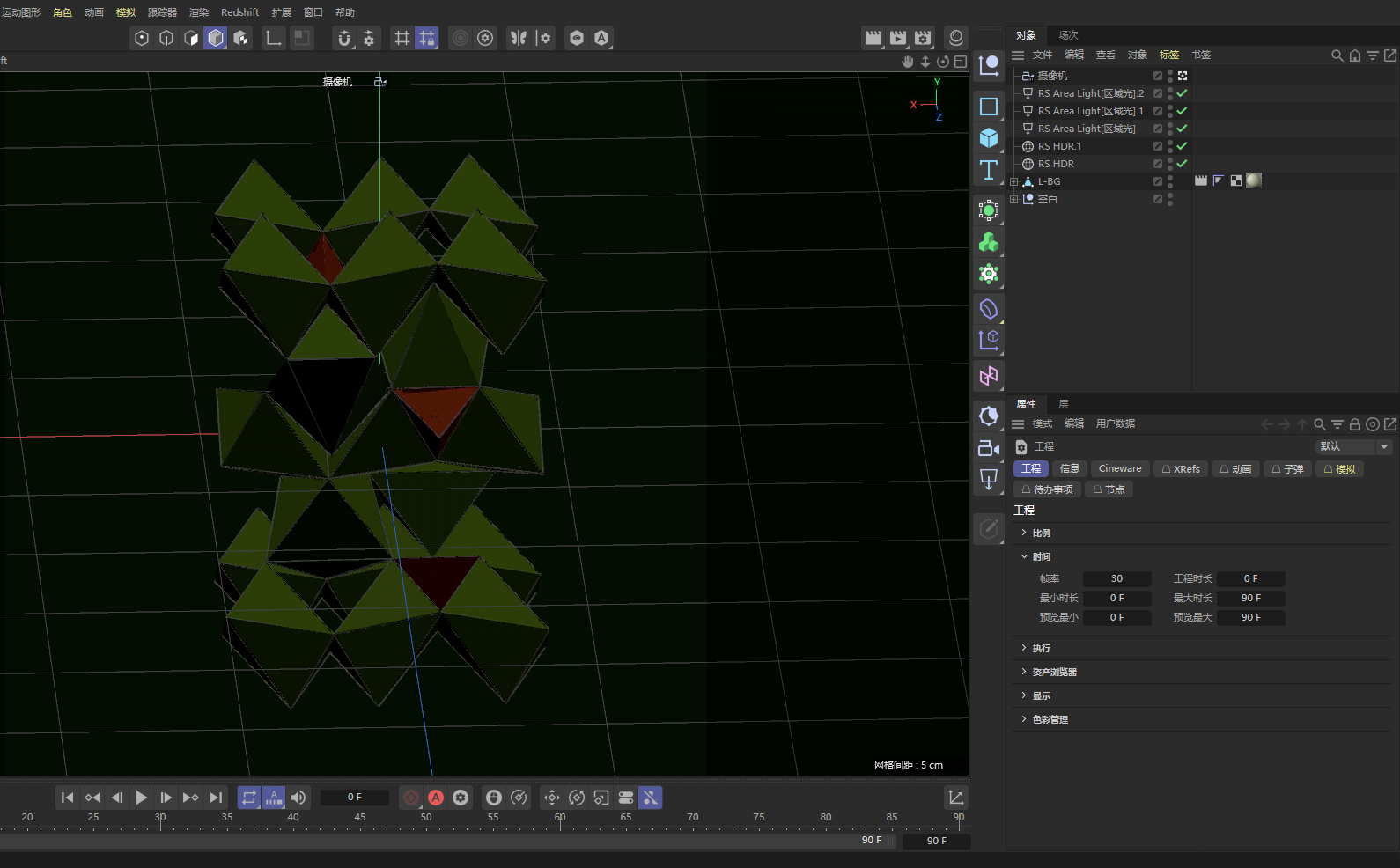This screenshot has width=1400, height=868.
Task: Expand the 空白 null object tree
Action: [x=1014, y=199]
